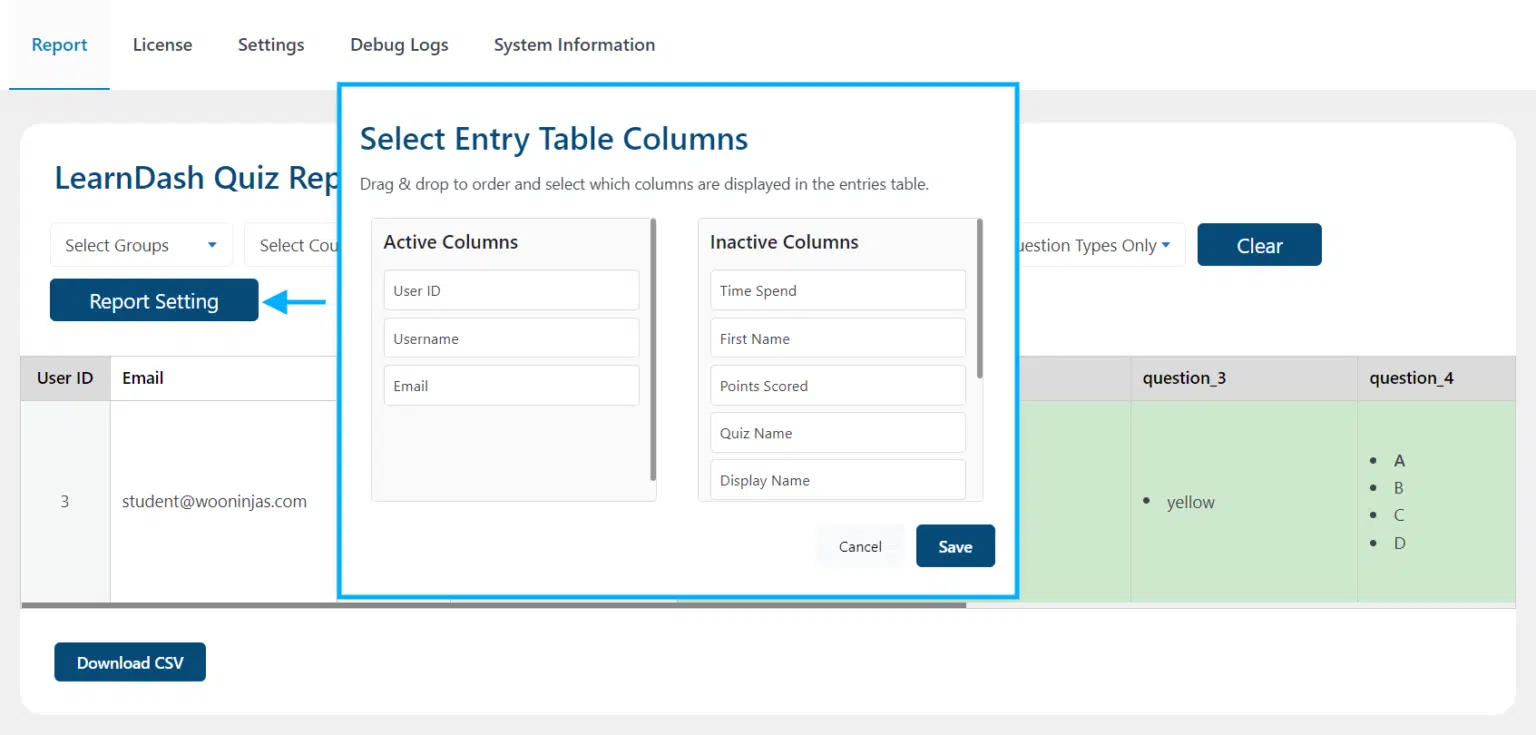The height and width of the screenshot is (735, 1536).
Task: Open the Report tab
Action: click(59, 45)
